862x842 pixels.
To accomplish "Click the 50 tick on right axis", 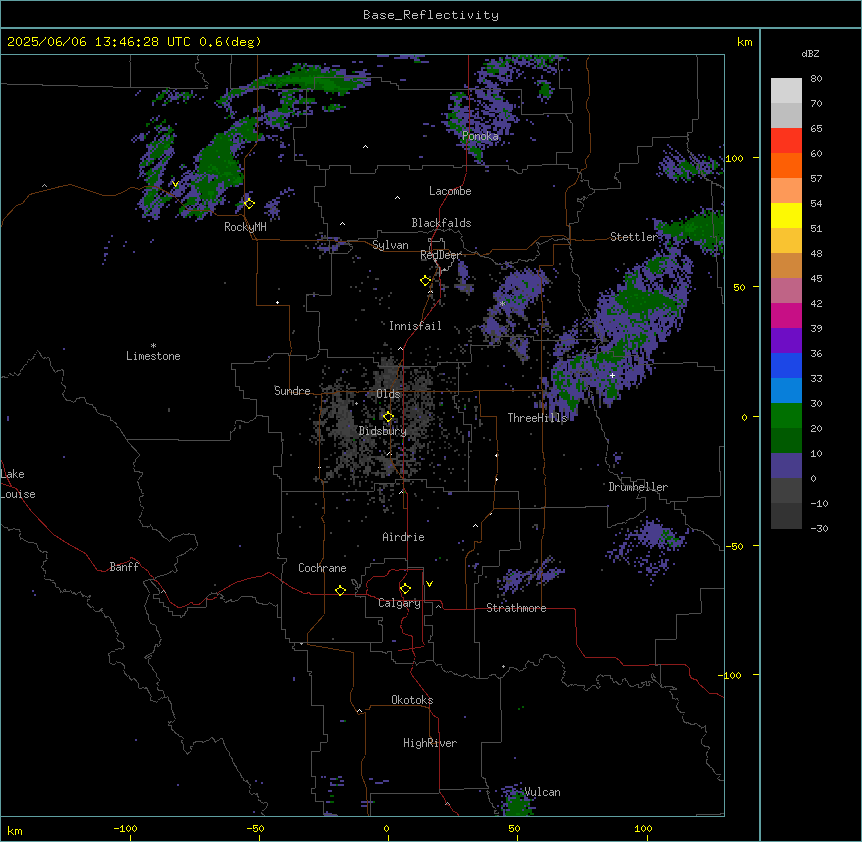I will [739, 287].
